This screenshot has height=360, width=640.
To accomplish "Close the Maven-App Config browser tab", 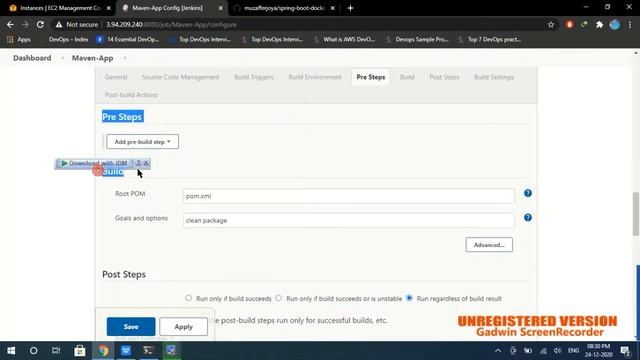I will coord(220,8).
